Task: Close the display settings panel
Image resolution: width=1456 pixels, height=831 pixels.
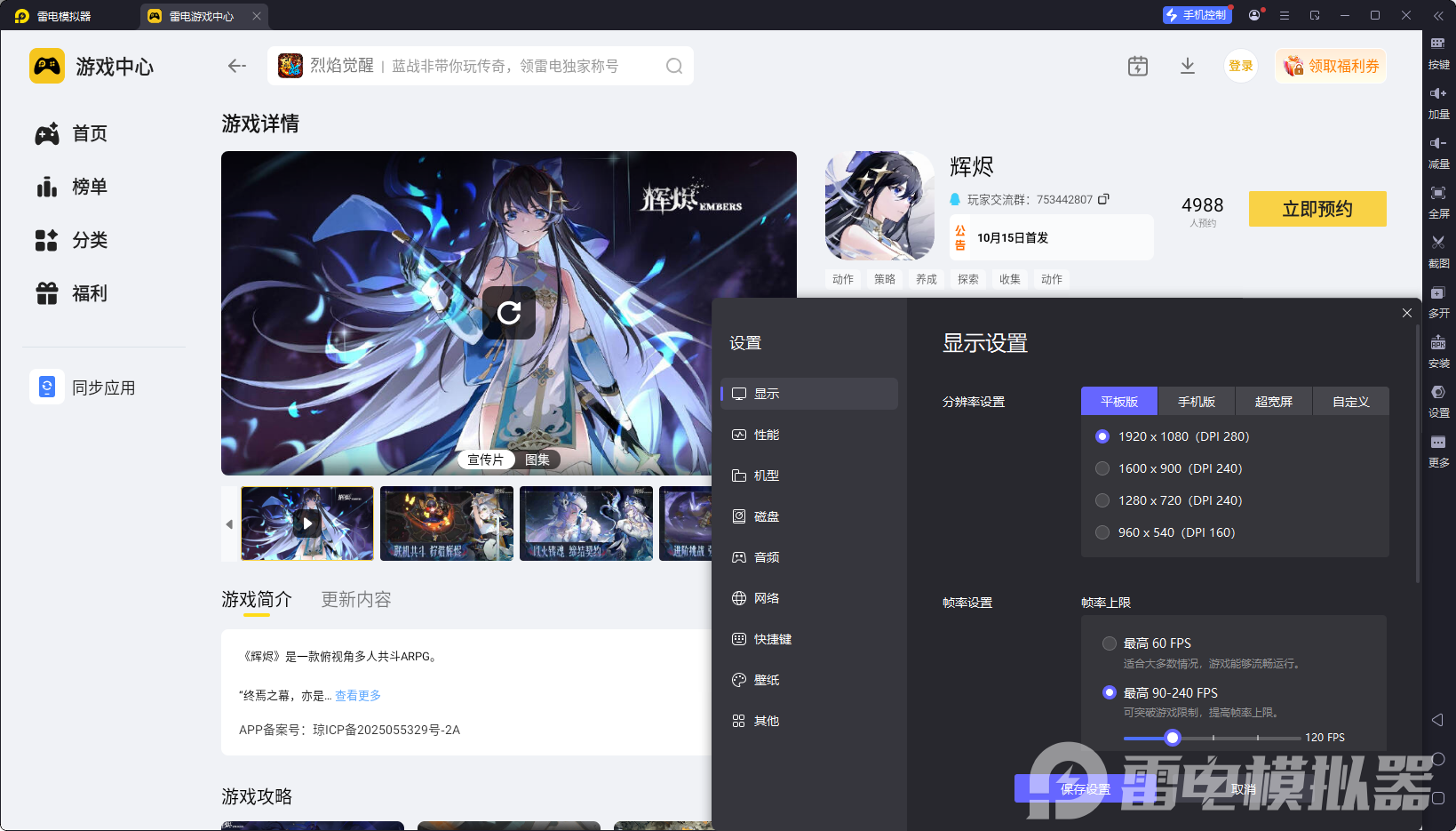Action: (x=1406, y=313)
